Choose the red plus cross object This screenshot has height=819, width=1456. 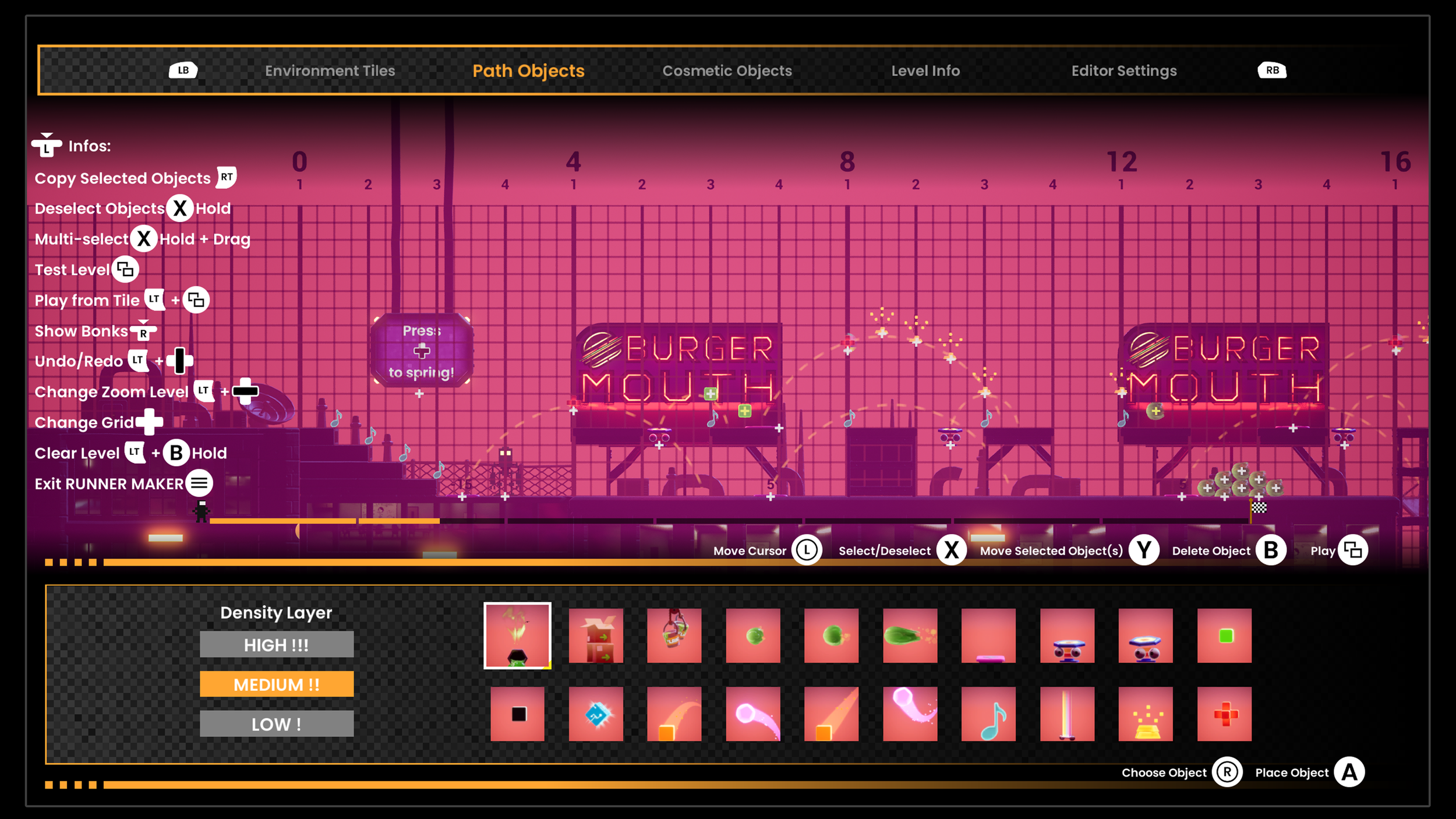1224,714
